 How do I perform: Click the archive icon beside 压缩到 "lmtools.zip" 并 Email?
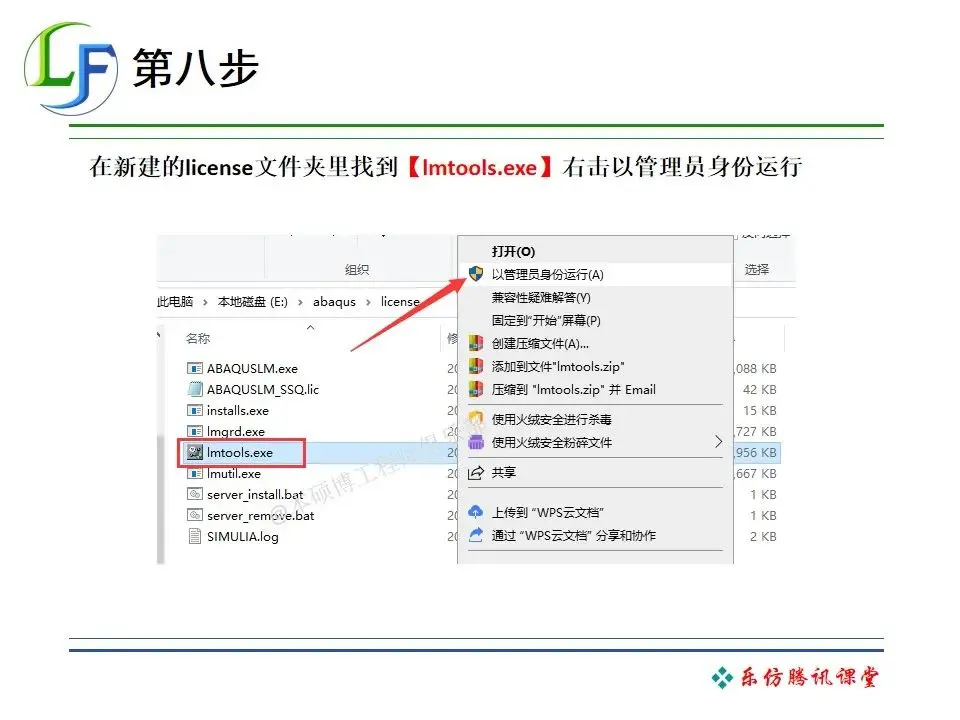476,389
